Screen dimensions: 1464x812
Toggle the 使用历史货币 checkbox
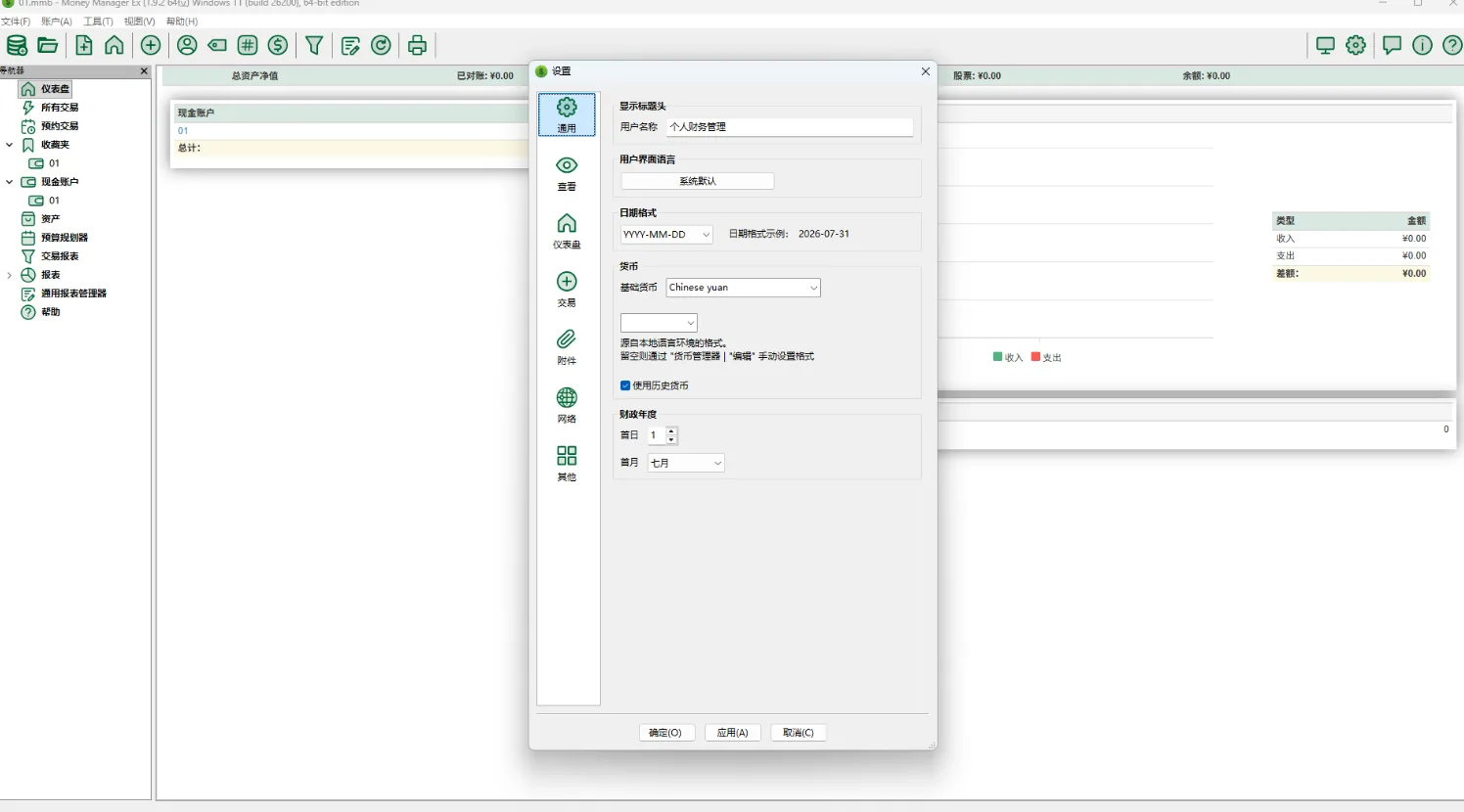coord(625,385)
